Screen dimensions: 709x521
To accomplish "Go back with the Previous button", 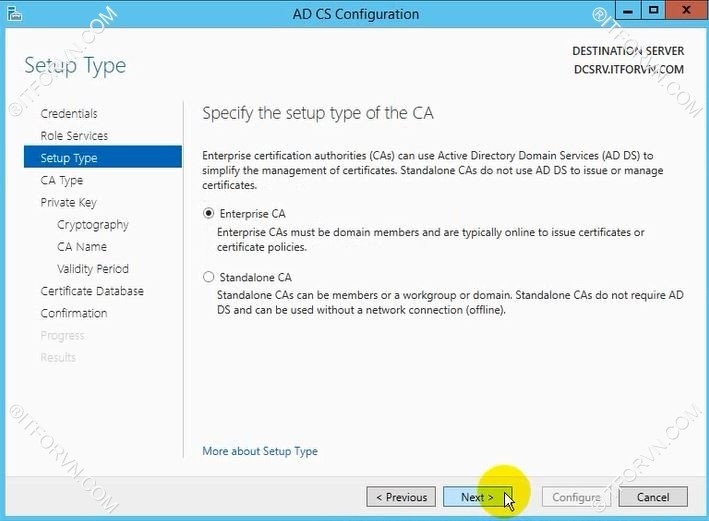I will tap(402, 497).
